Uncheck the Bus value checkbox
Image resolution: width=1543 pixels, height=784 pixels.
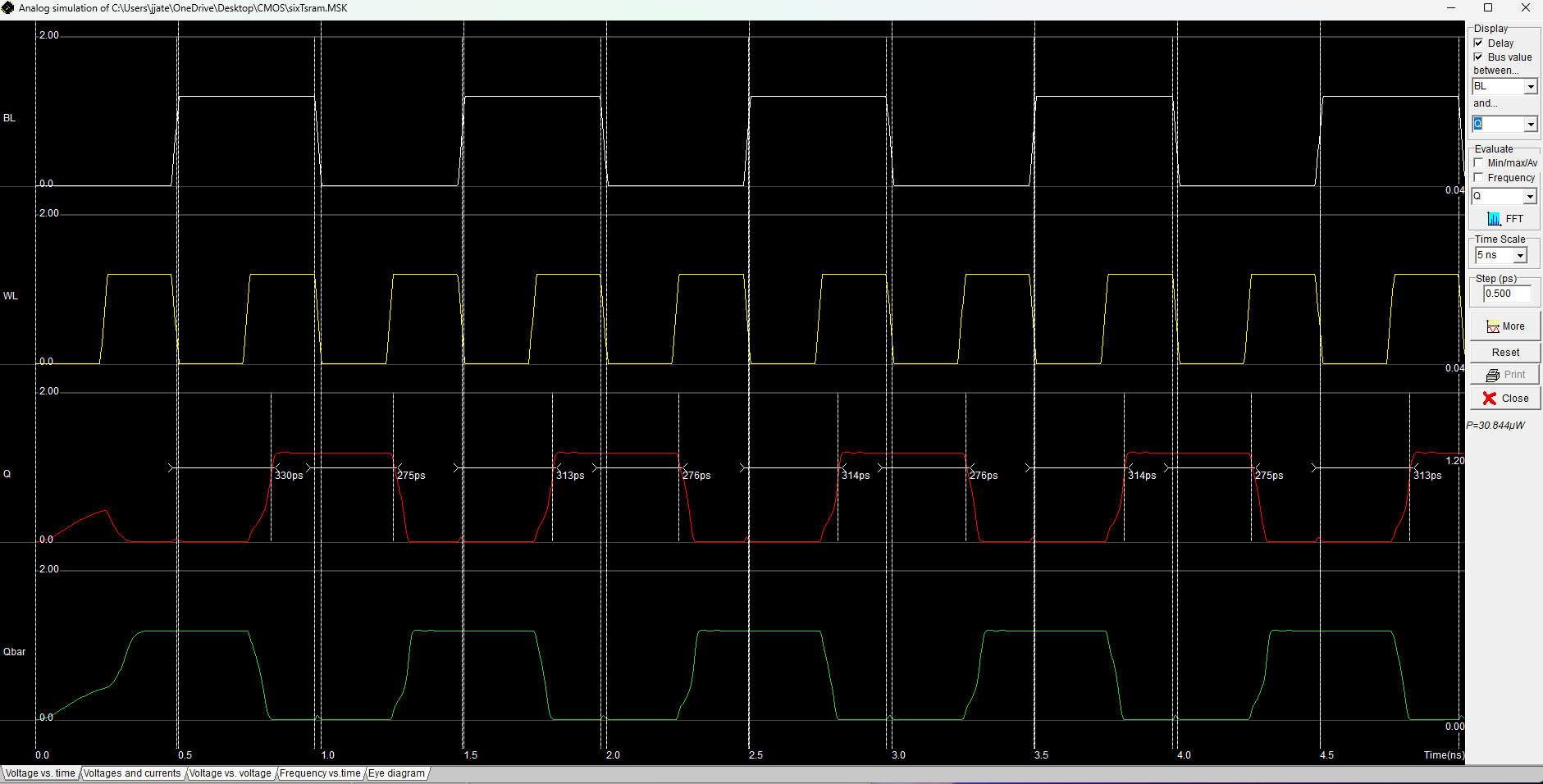1478,57
